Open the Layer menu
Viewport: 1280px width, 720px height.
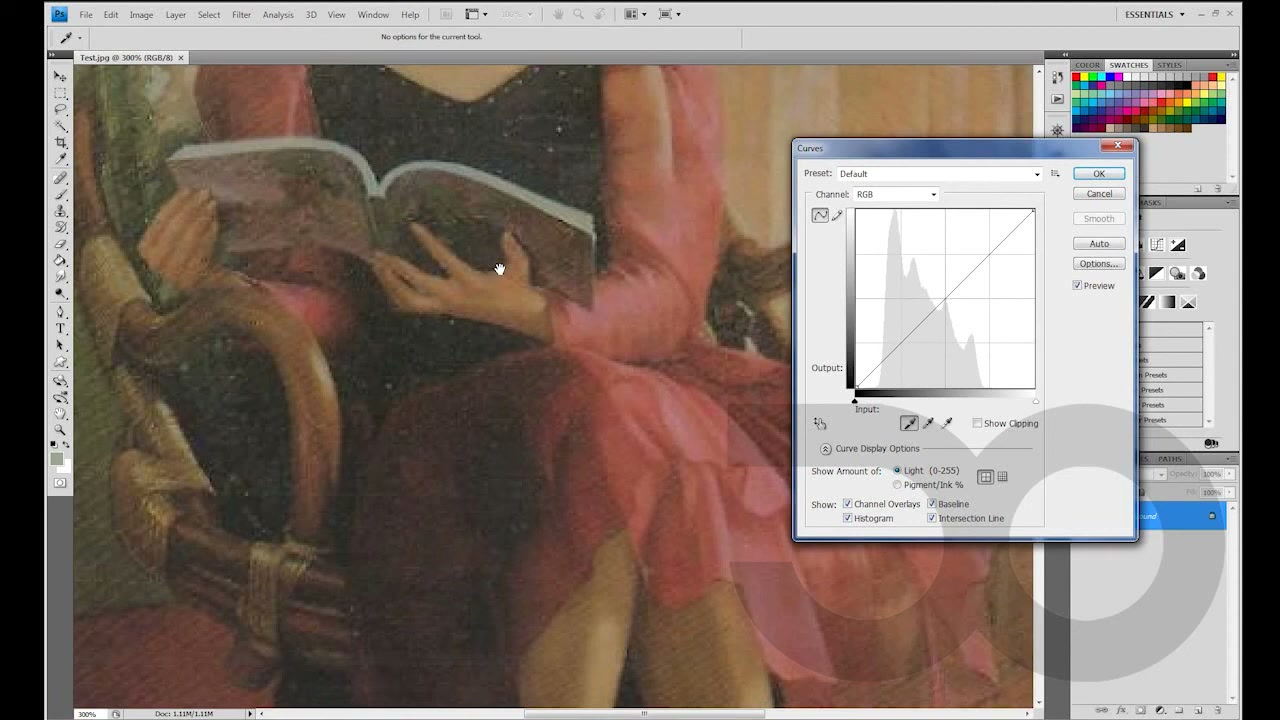pyautogui.click(x=175, y=15)
